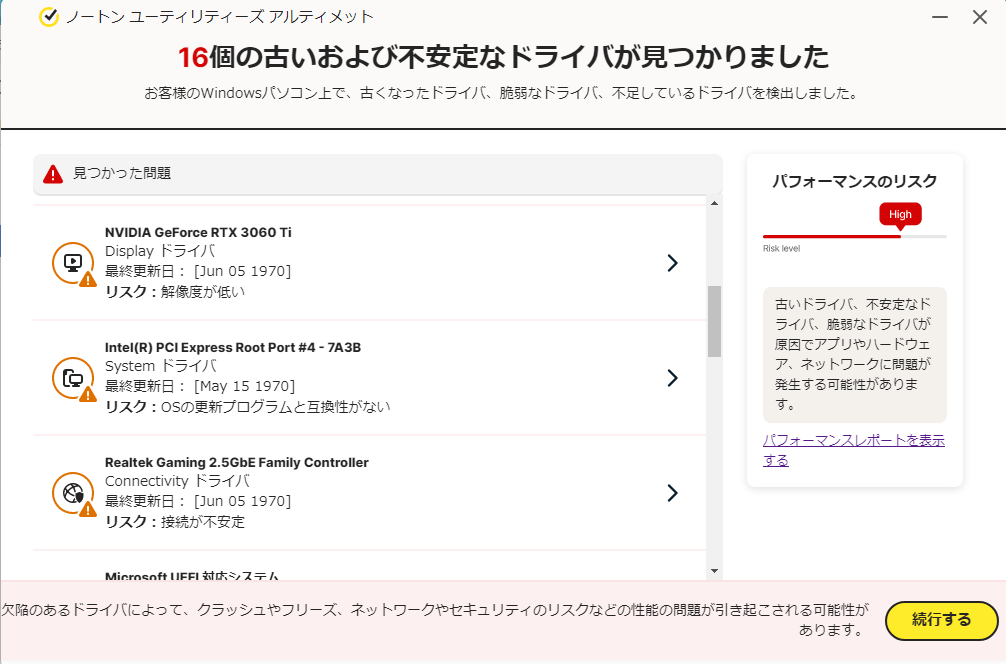Click the red warning triangle beside 見つかった問題

(x=53, y=174)
